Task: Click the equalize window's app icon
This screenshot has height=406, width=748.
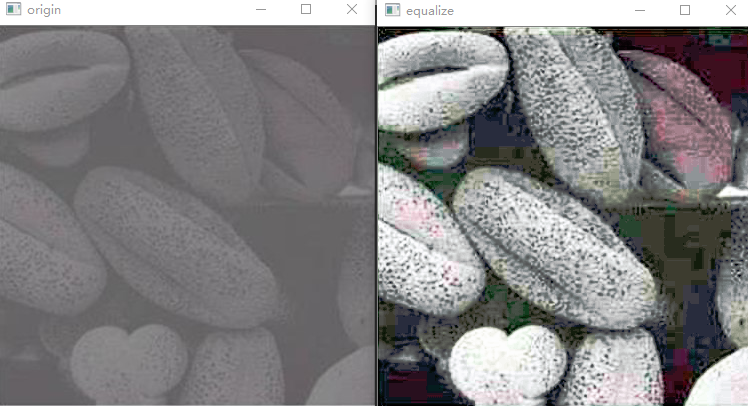Action: [392, 10]
